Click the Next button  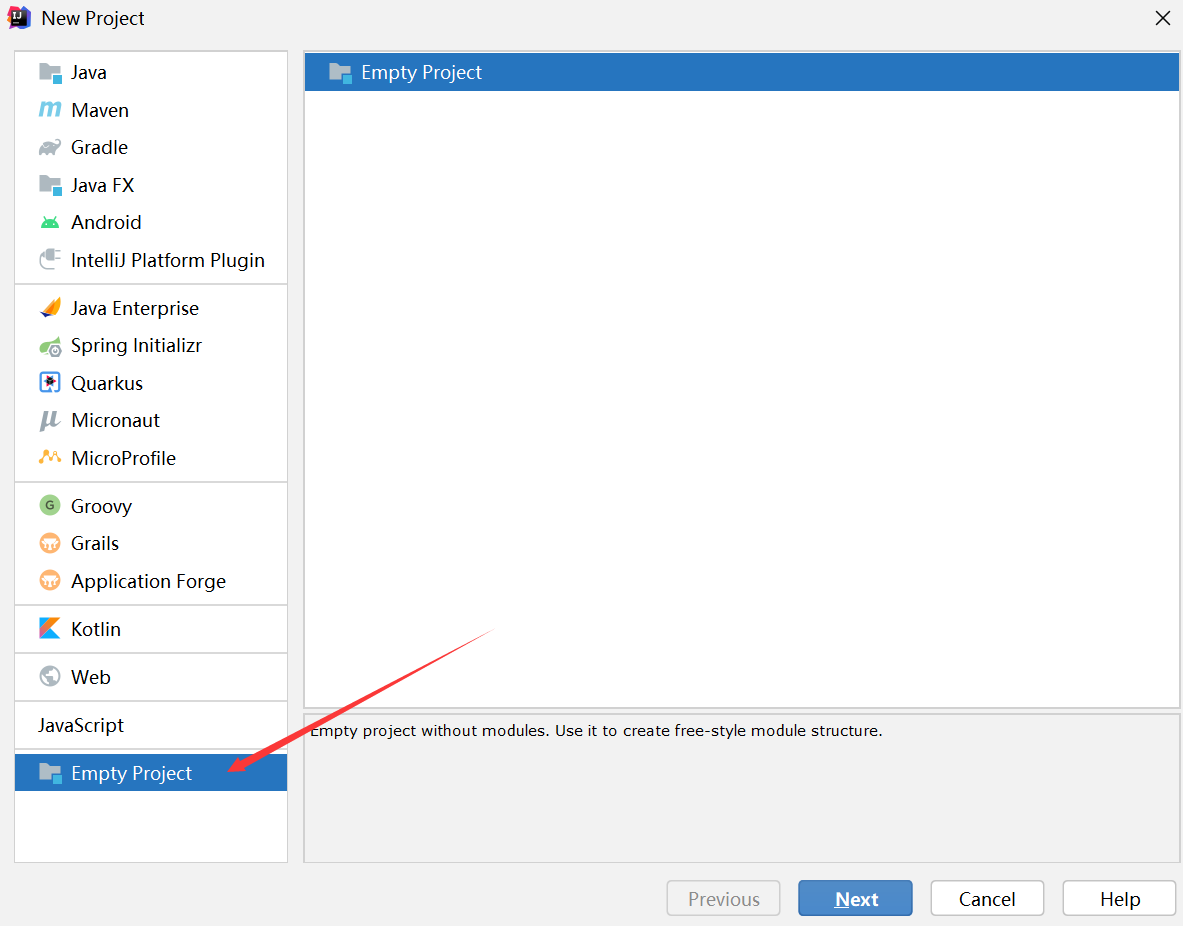856,898
